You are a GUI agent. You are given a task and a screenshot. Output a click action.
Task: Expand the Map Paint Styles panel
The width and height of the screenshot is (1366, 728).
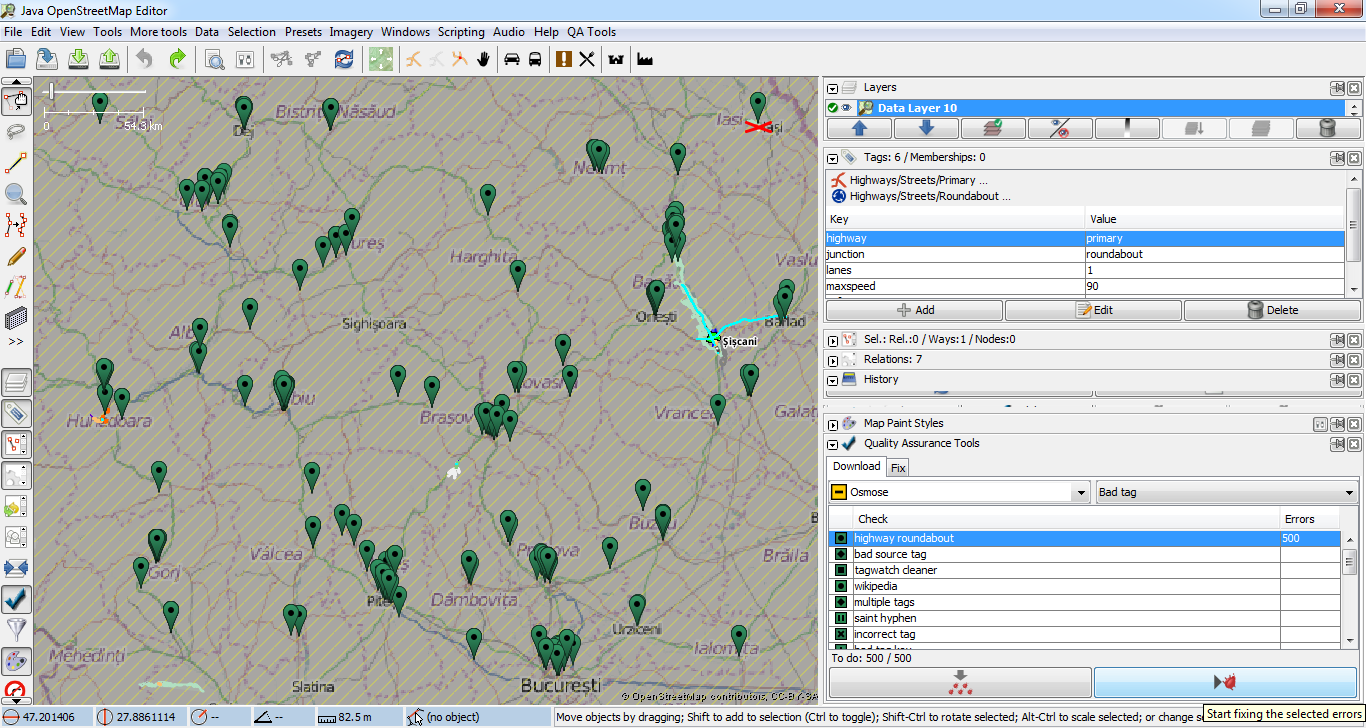[832, 424]
